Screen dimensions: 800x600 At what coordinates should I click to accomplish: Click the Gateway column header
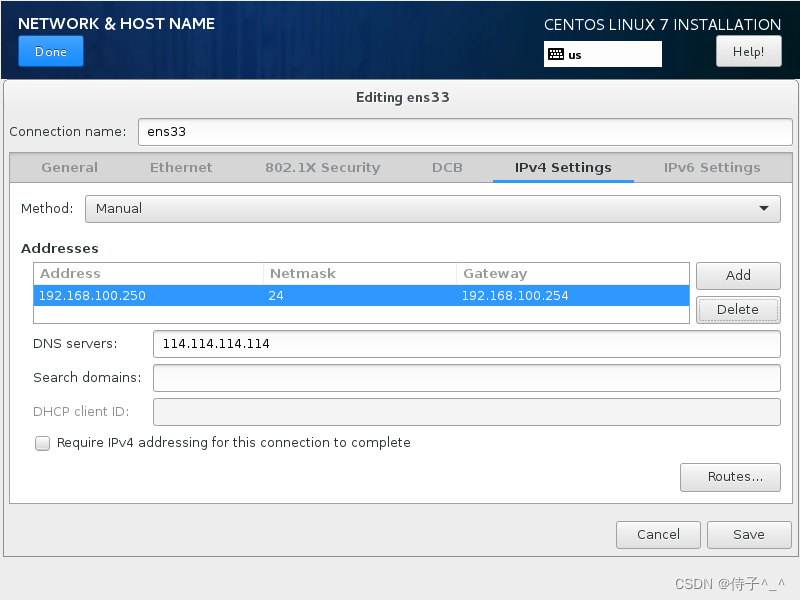point(572,273)
